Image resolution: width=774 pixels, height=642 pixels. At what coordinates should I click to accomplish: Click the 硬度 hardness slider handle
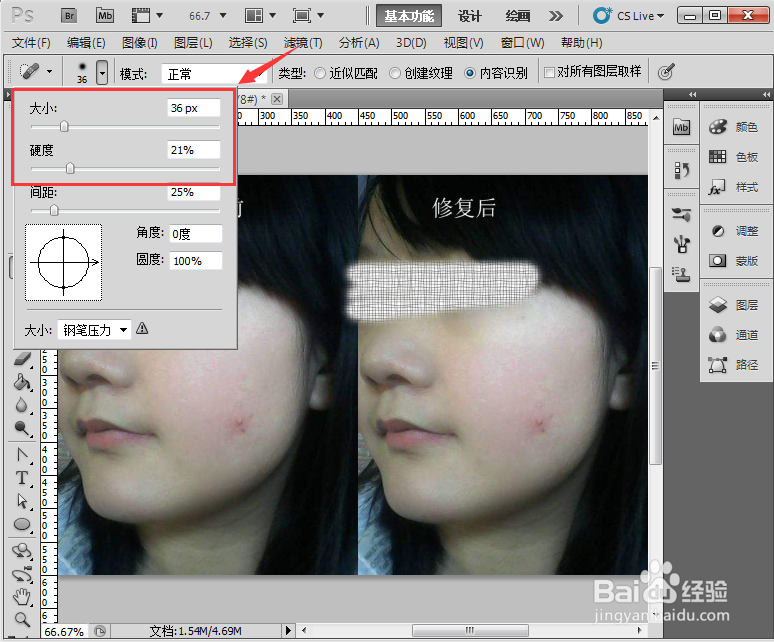point(70,169)
